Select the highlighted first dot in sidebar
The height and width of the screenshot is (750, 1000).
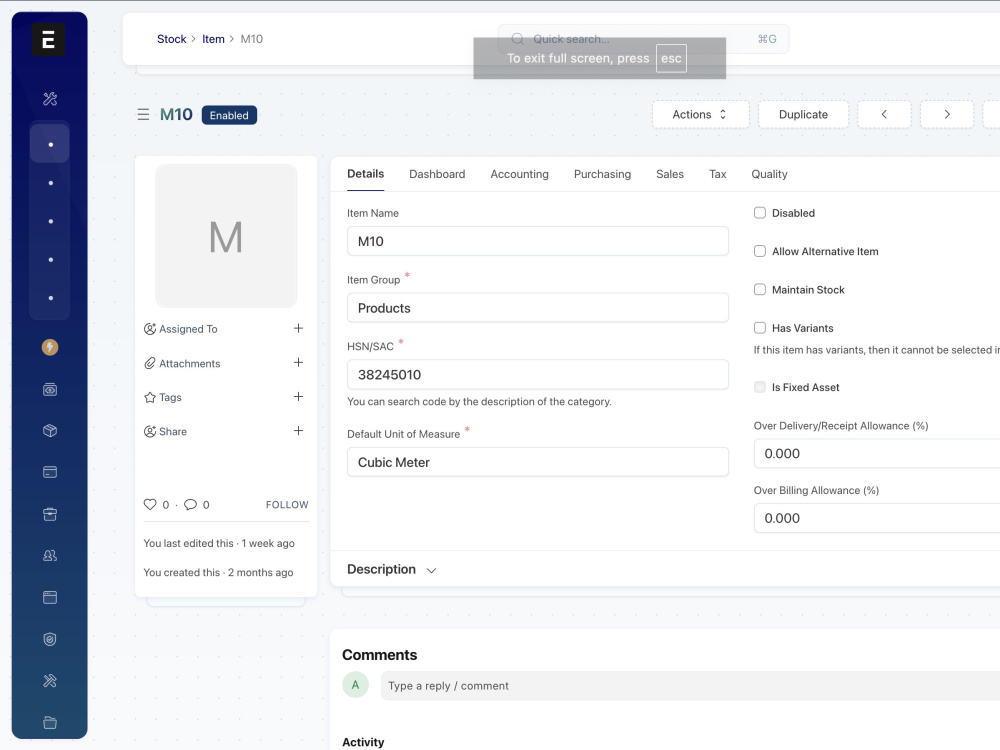click(50, 144)
